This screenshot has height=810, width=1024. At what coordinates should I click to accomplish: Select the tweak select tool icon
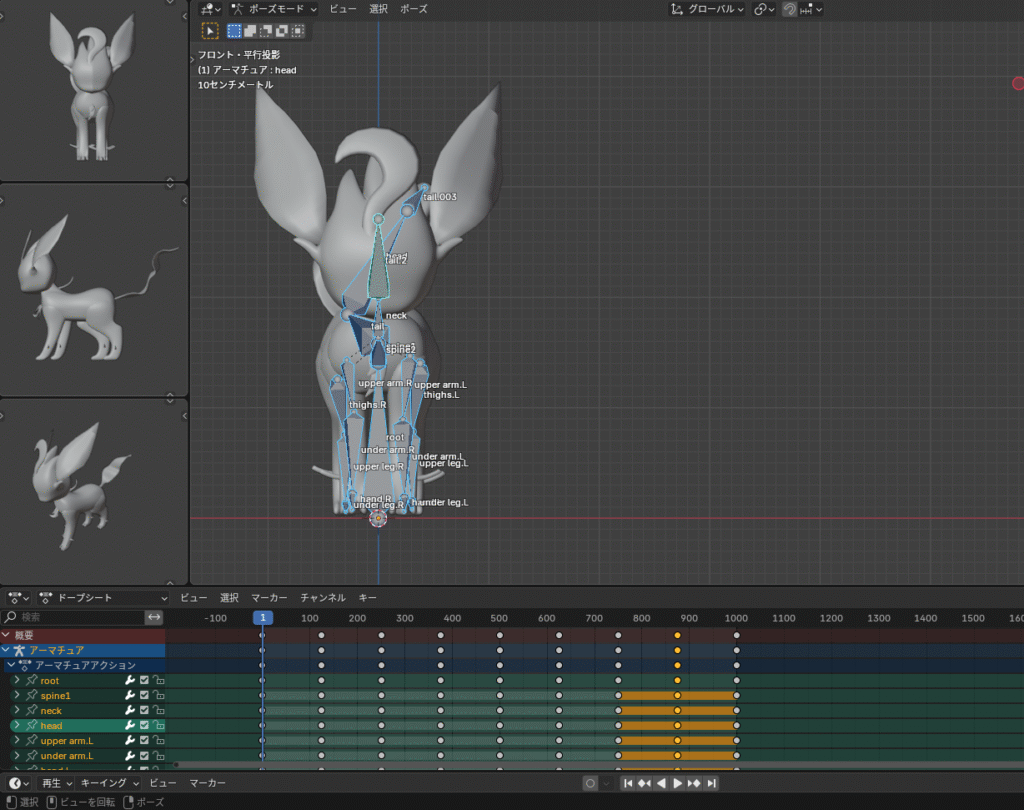[210, 31]
